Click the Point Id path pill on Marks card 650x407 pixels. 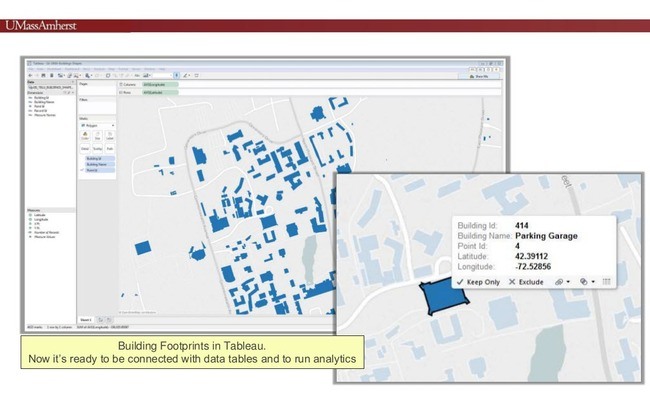pos(100,170)
